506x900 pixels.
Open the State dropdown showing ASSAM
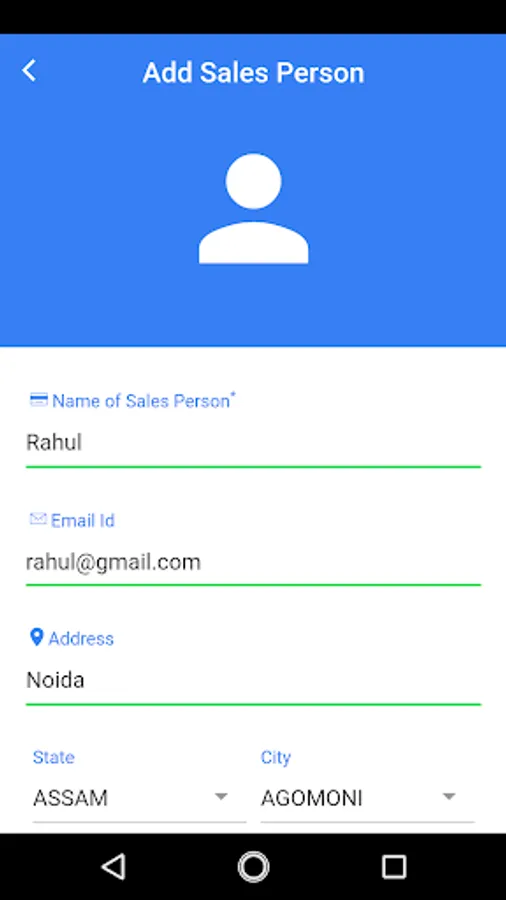[x=139, y=798]
